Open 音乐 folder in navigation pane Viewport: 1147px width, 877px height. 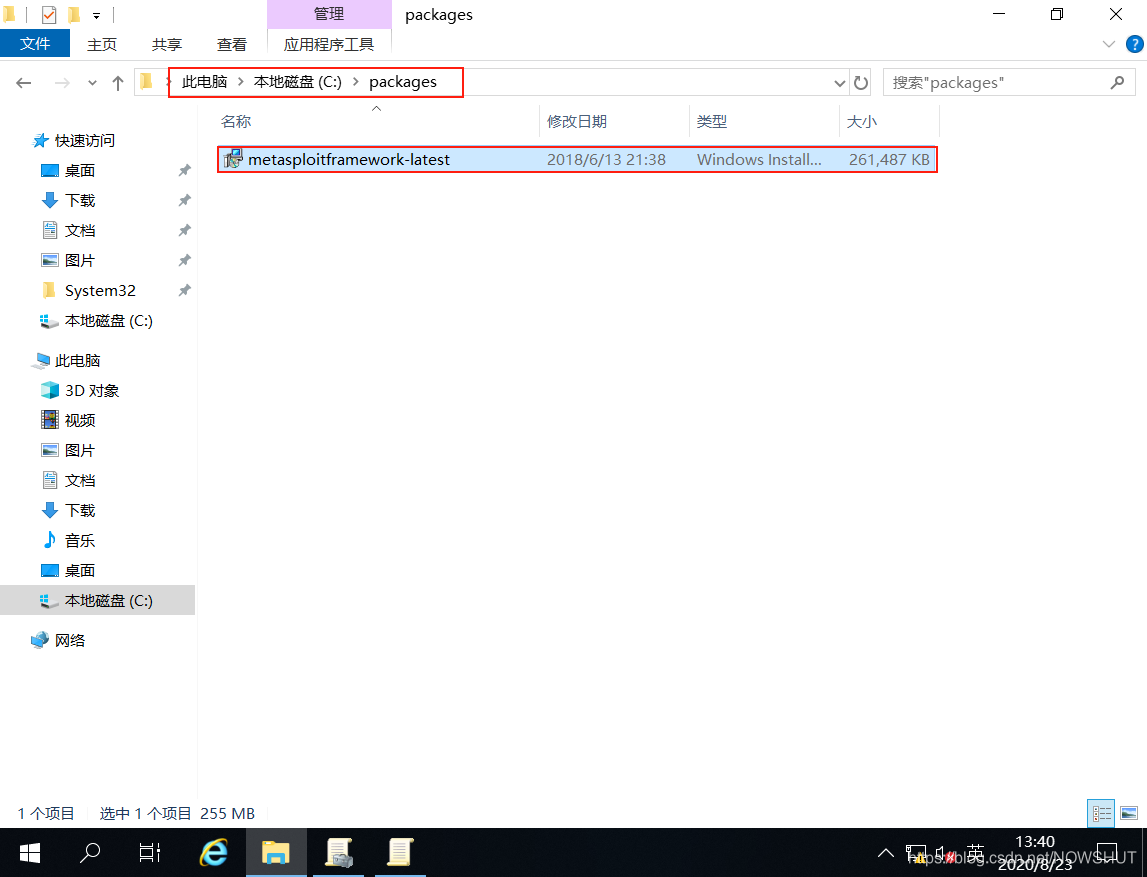[x=80, y=541]
